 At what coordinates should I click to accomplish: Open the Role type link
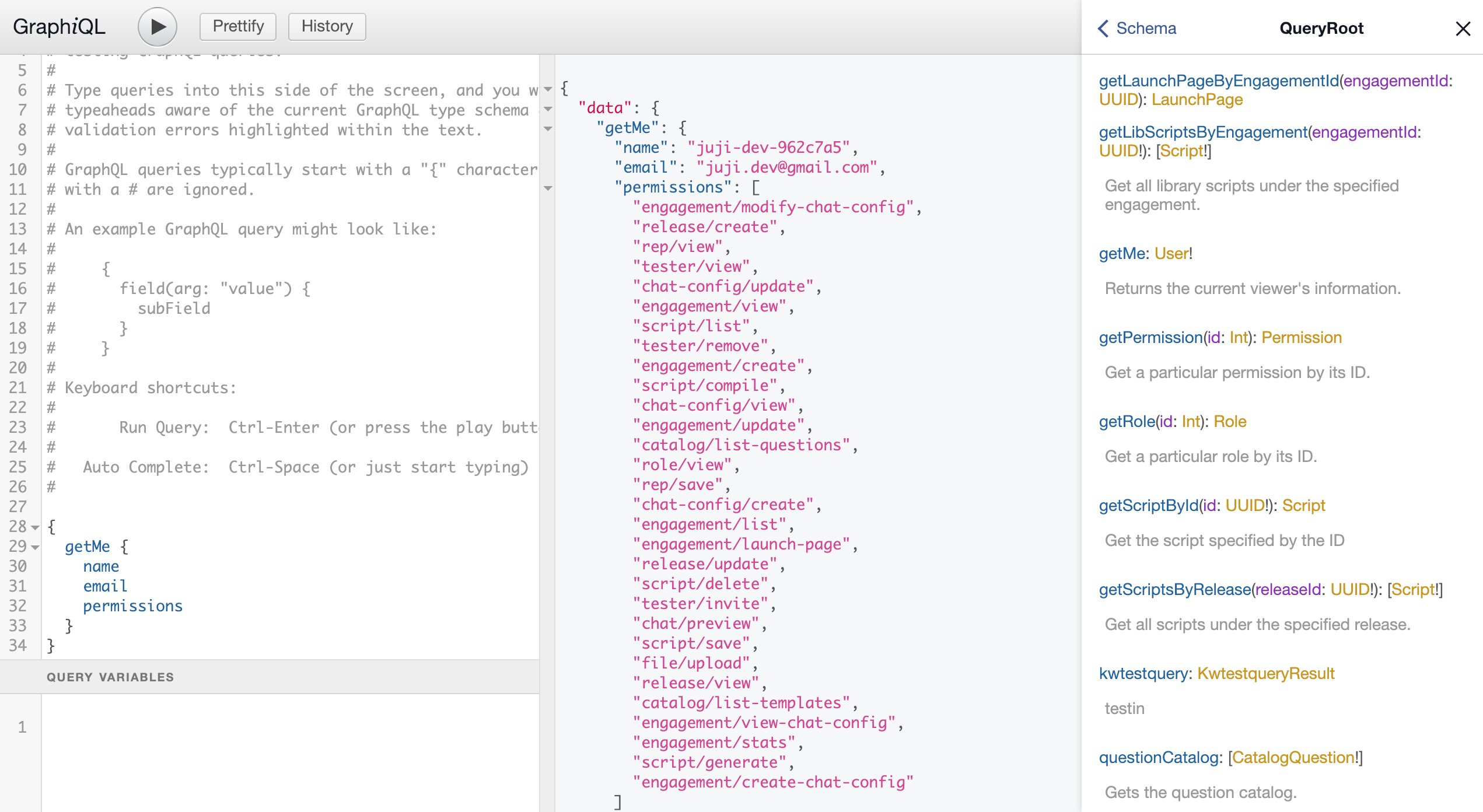[1230, 421]
